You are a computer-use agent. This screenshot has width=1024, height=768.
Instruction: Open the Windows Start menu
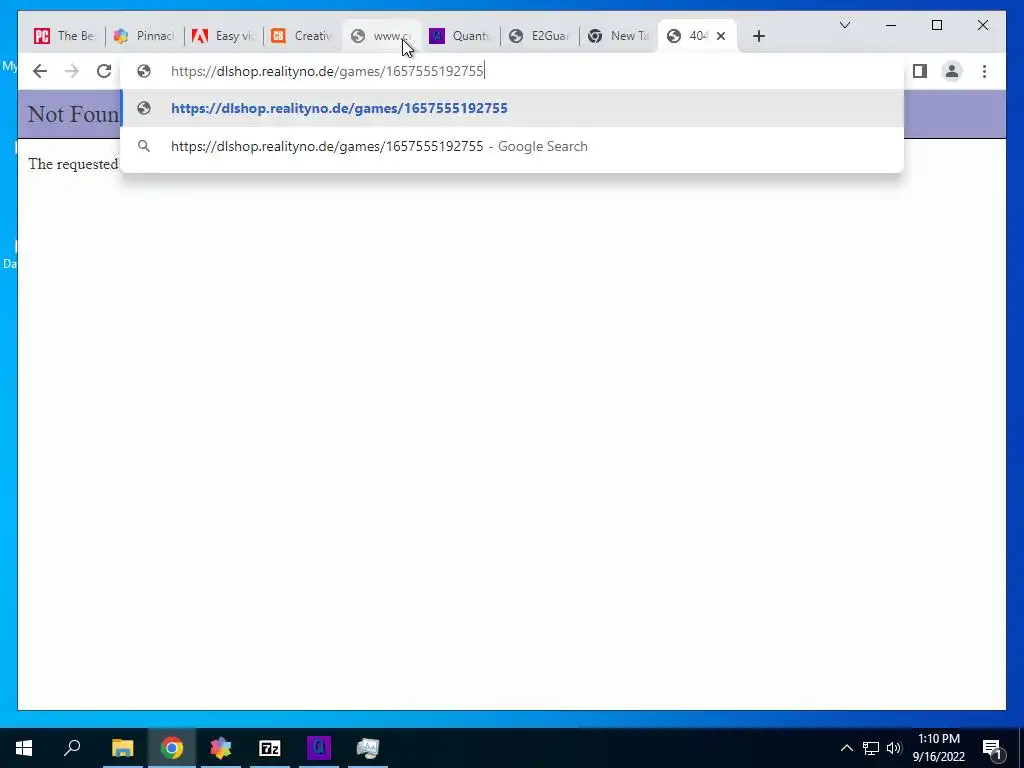24,748
